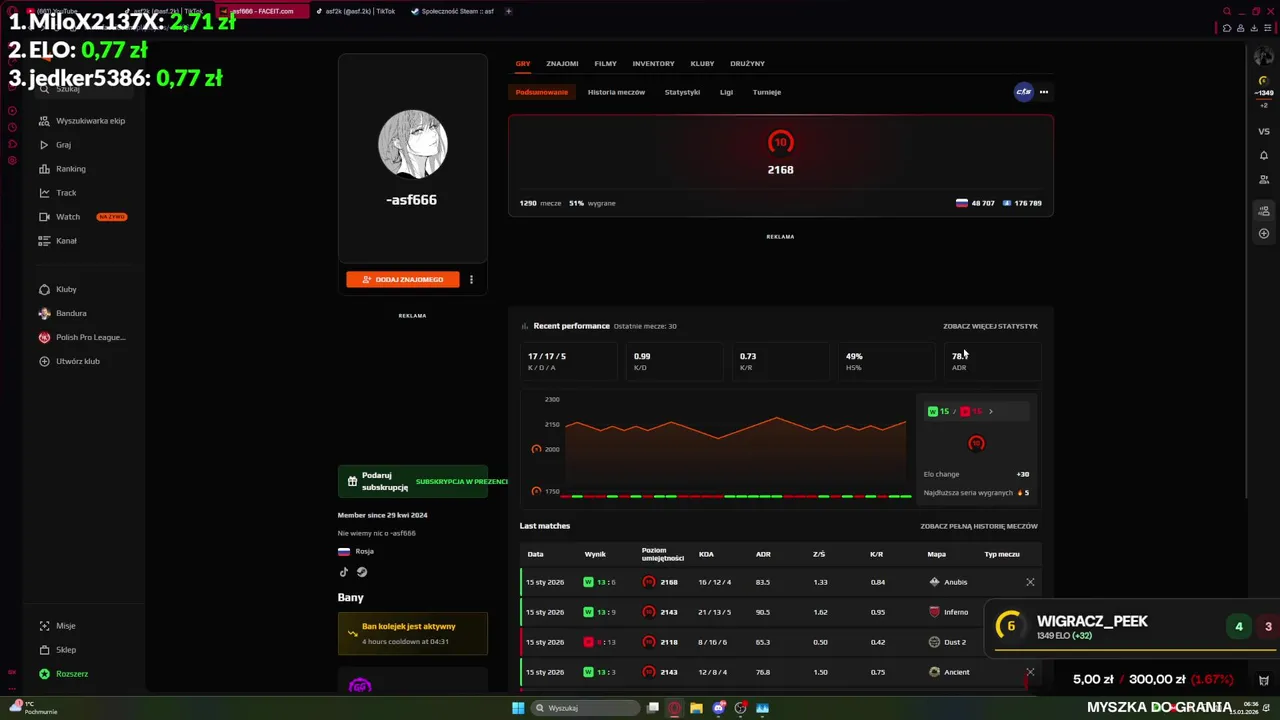Open Discord from the taskbar
1280x720 pixels.
[x=718, y=708]
